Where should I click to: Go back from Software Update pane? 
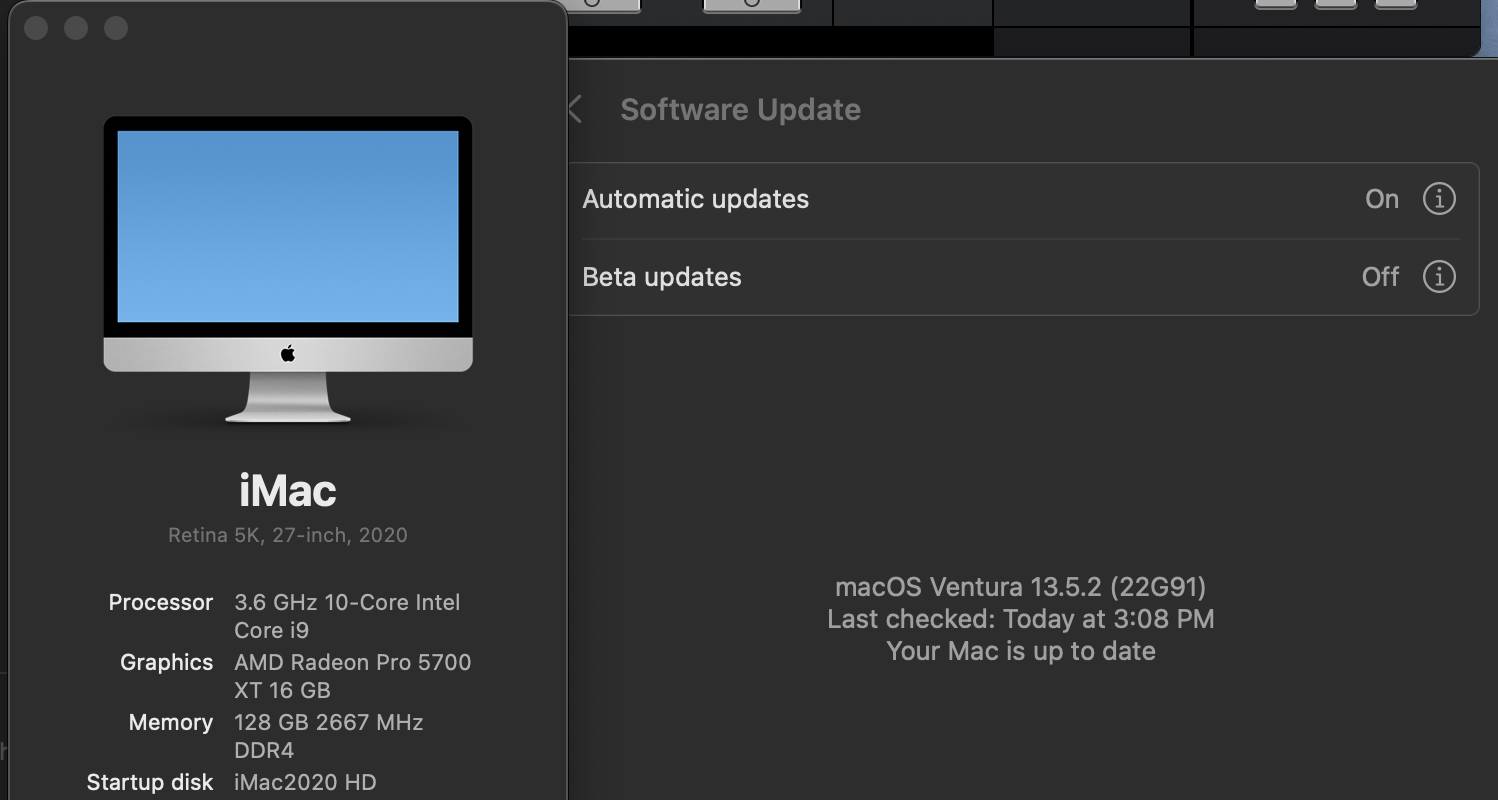coord(576,109)
